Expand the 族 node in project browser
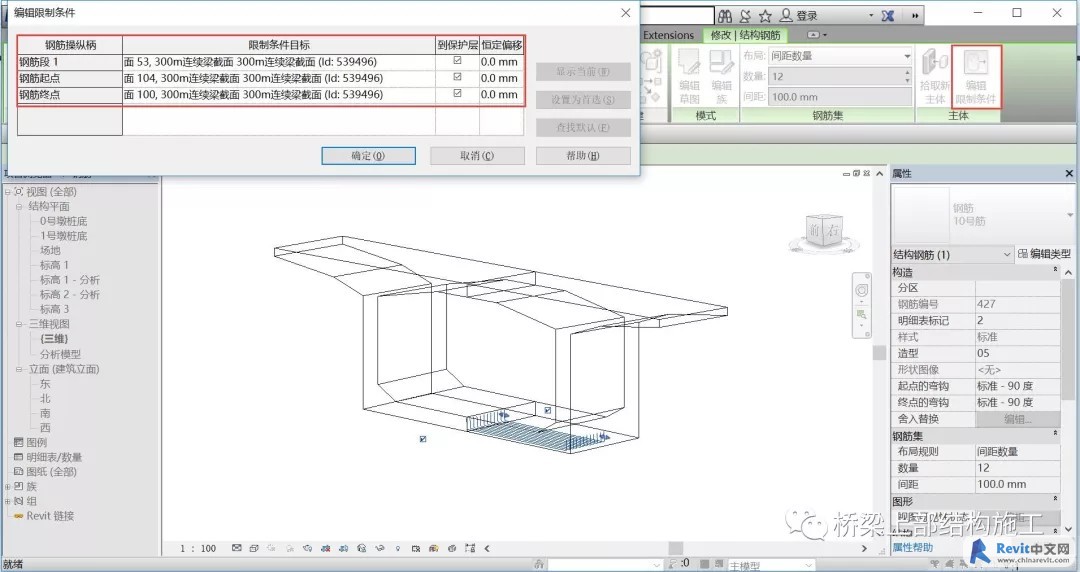Image resolution: width=1080 pixels, height=572 pixels. [8, 487]
